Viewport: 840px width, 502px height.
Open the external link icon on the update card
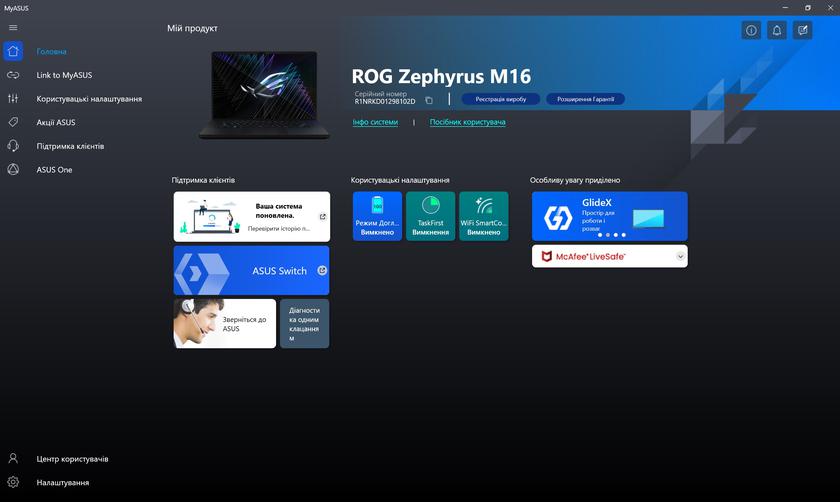point(322,216)
